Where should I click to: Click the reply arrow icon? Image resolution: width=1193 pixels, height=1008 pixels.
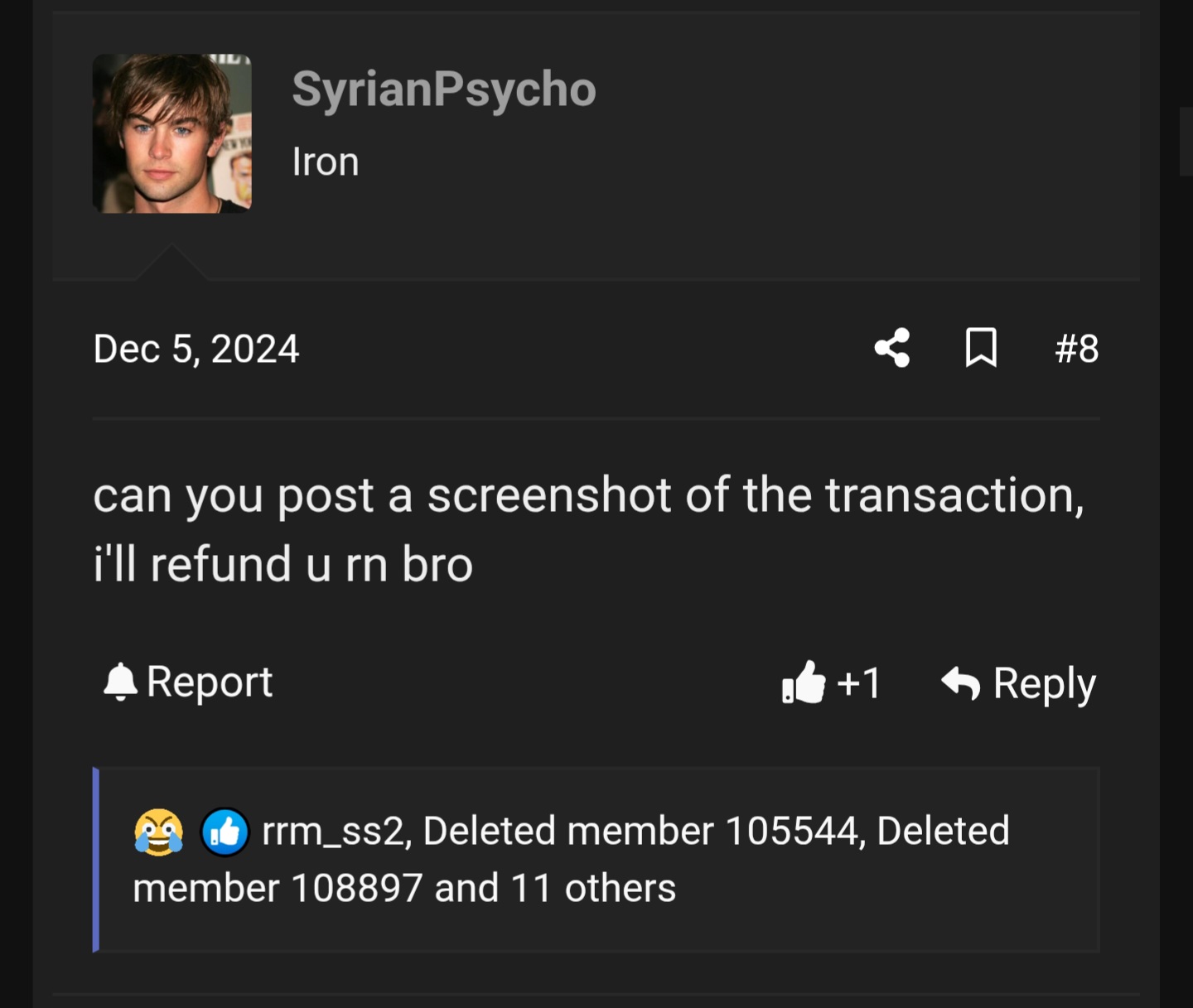pyautogui.click(x=960, y=683)
